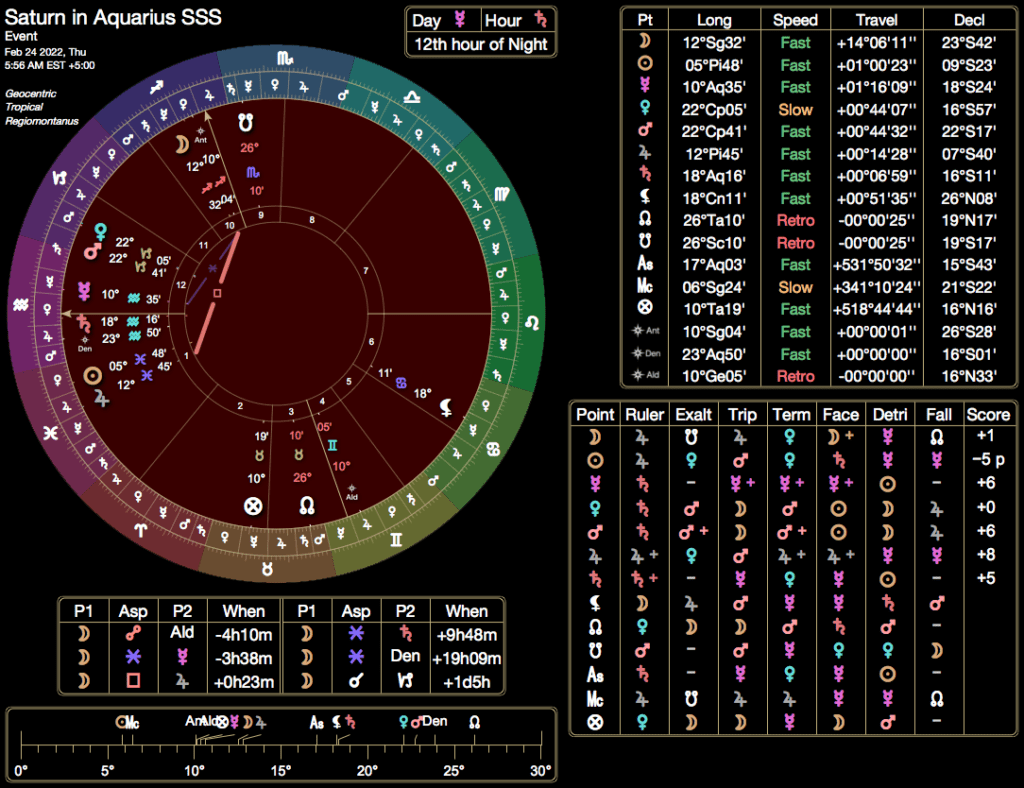The height and width of the screenshot is (788, 1024).
Task: Select the Moon symbol inside the chart wheel
Action: (182, 144)
